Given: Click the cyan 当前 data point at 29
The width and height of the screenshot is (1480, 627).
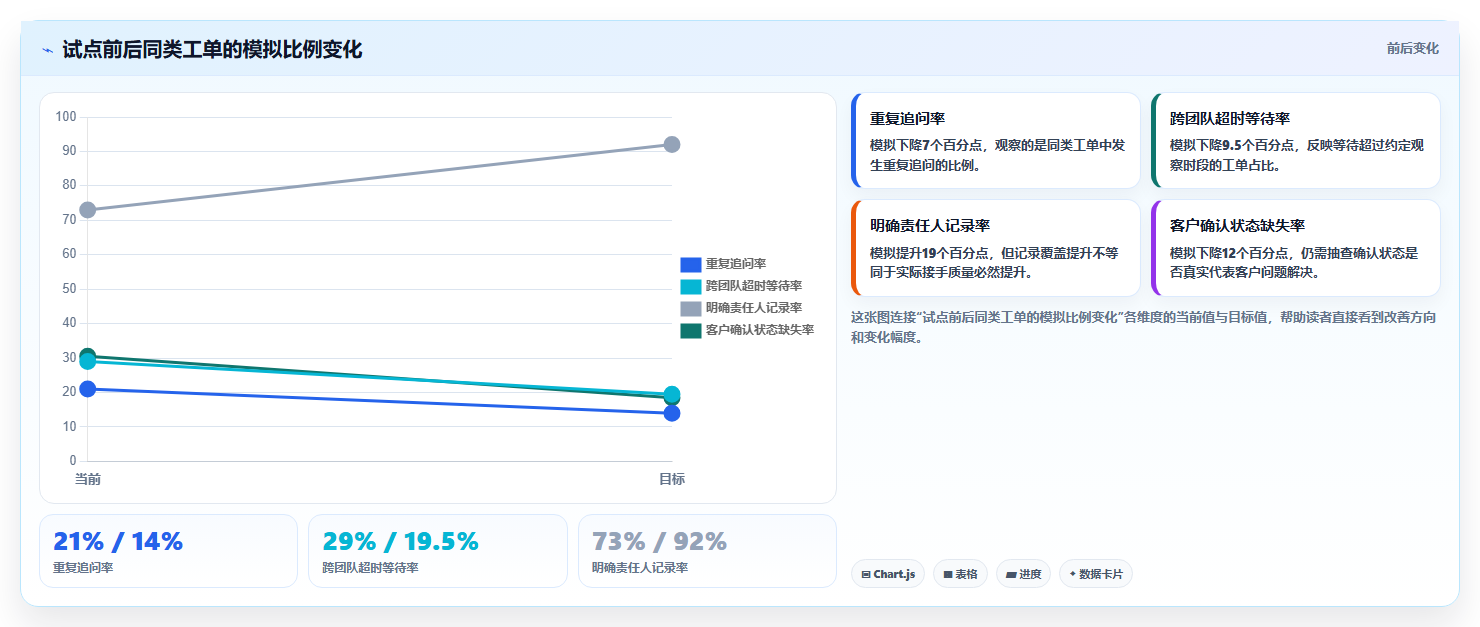Looking at the screenshot, I should [x=88, y=361].
